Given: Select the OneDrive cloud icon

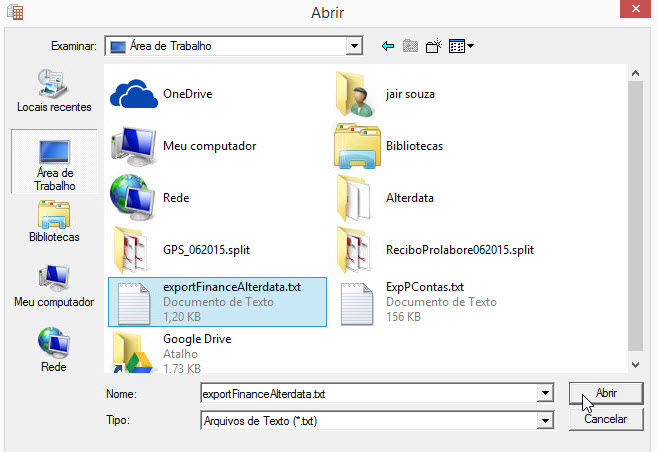Looking at the screenshot, I should tap(134, 94).
